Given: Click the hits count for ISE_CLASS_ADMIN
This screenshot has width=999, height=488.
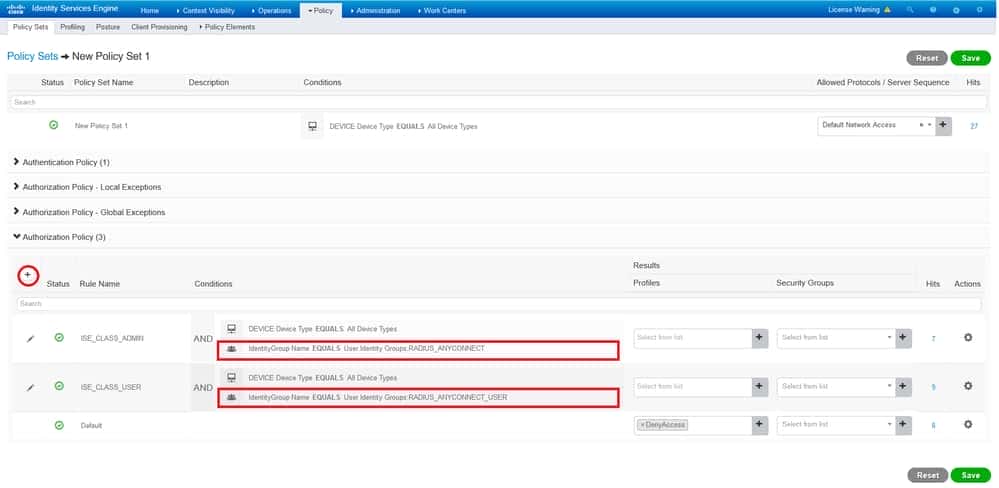Looking at the screenshot, I should click(x=933, y=339).
